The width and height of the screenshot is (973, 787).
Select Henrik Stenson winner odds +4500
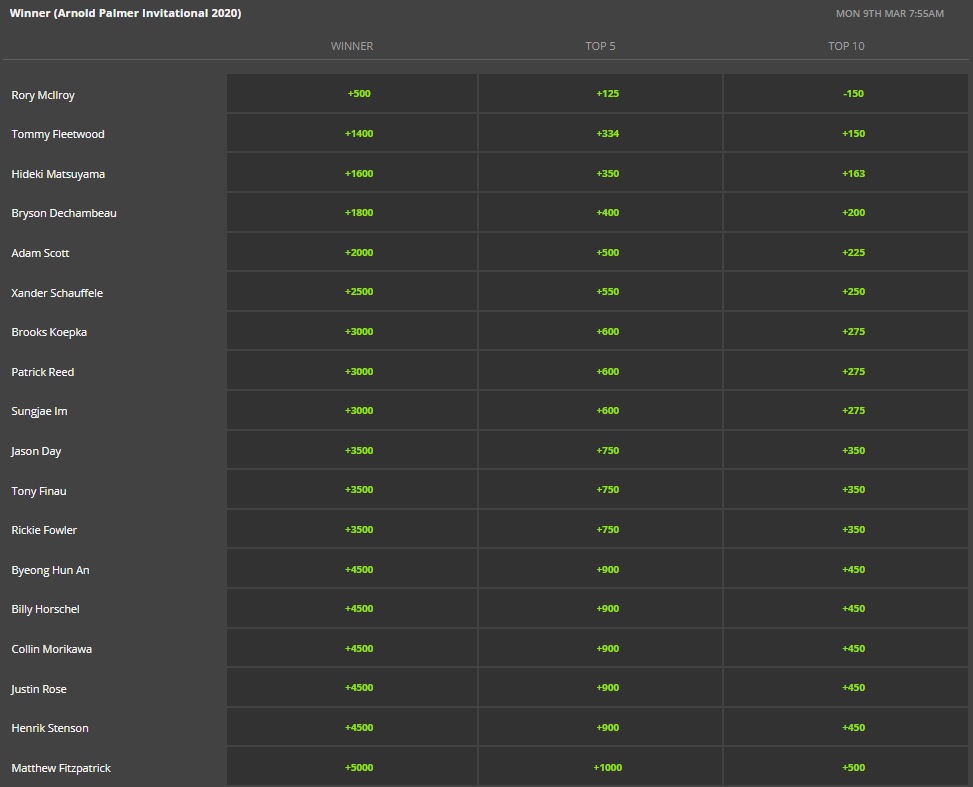click(352, 727)
